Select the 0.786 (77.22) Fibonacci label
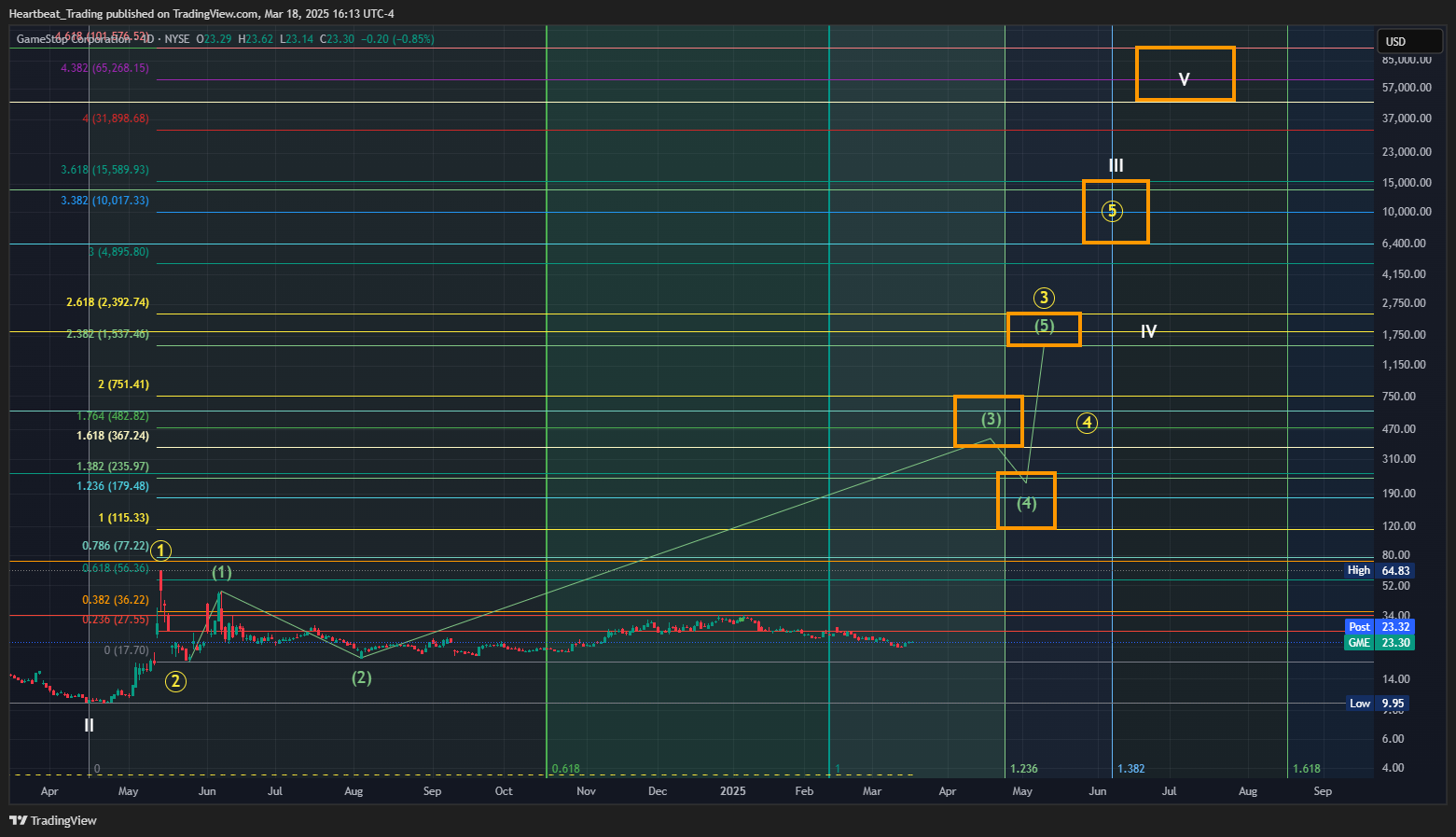This screenshot has height=837, width=1456. click(116, 546)
